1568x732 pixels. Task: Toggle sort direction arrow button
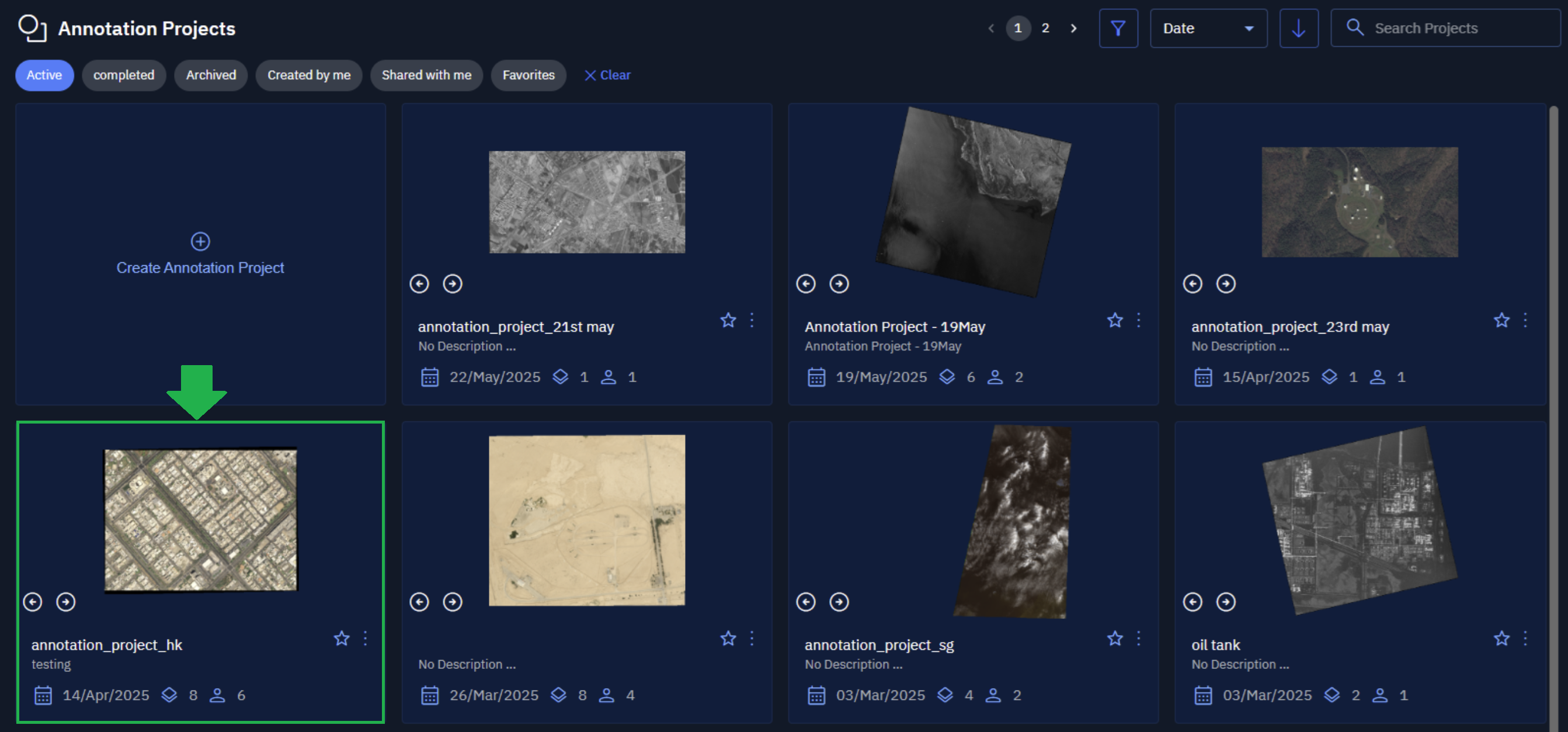coord(1298,29)
